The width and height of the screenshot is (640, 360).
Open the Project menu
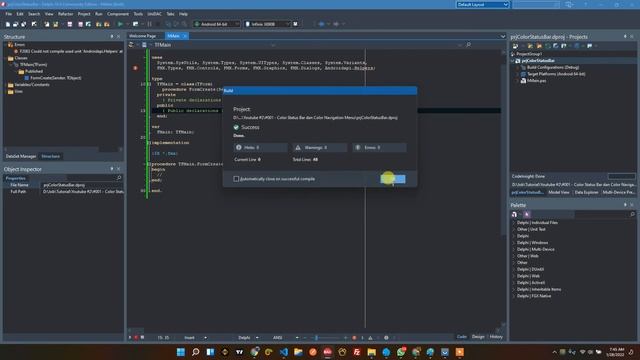(84, 14)
